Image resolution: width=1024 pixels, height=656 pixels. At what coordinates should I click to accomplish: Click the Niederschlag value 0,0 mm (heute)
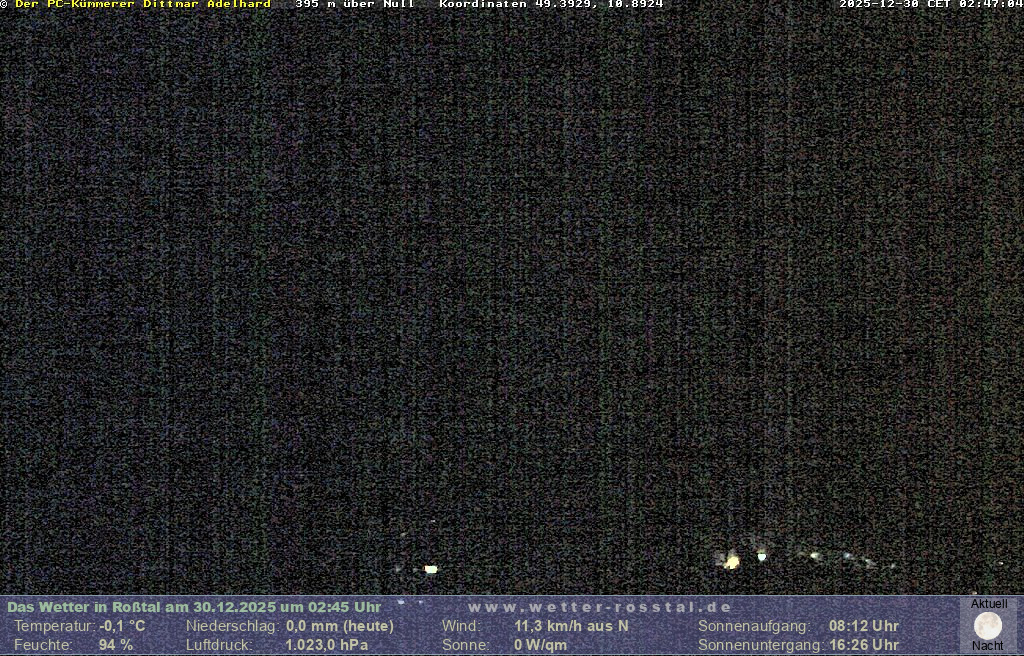pyautogui.click(x=339, y=626)
